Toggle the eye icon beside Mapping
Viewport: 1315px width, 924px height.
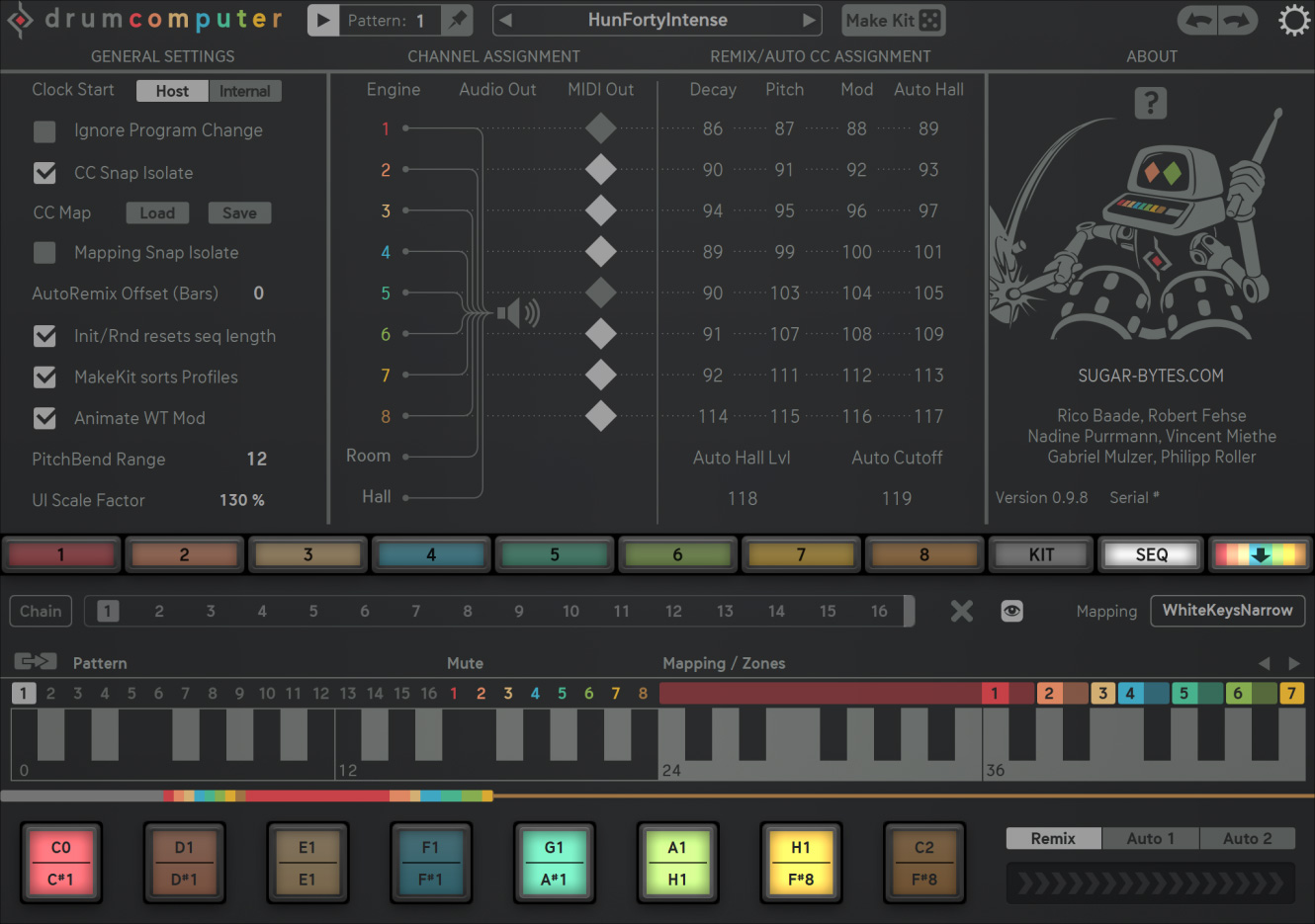pyautogui.click(x=1011, y=611)
